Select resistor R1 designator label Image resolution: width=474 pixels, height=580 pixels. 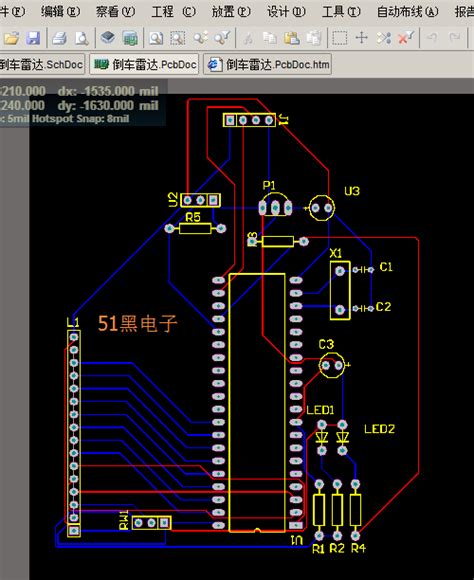point(319,548)
